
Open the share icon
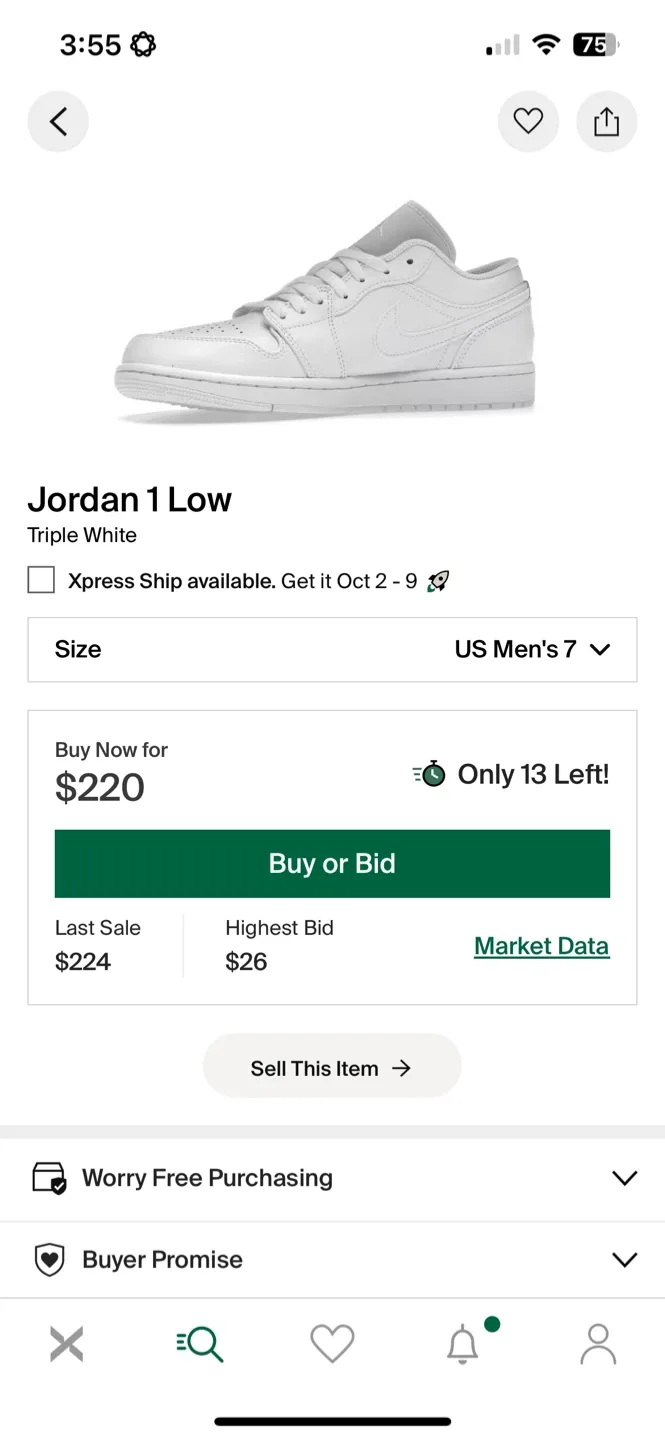607,120
